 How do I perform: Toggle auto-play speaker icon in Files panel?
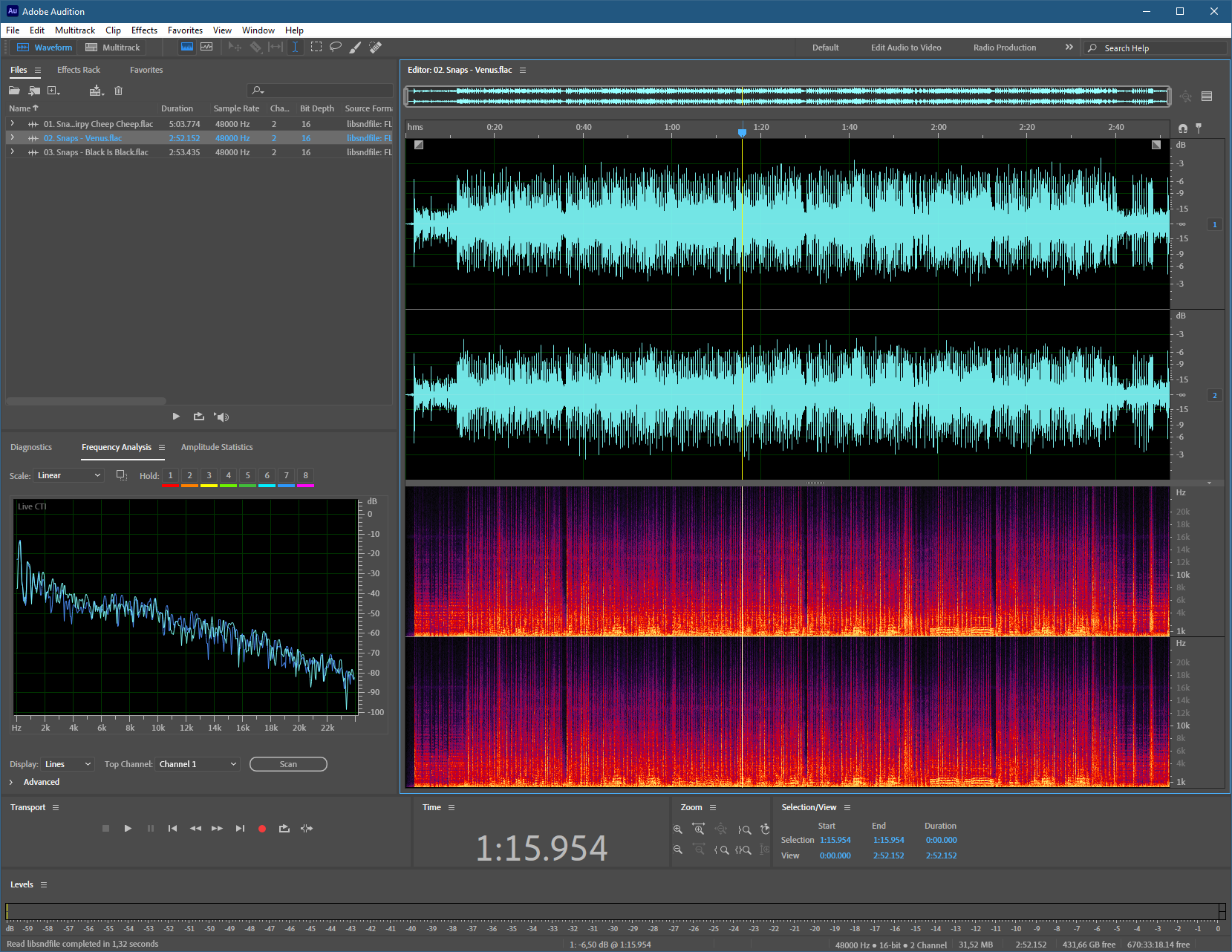click(x=221, y=417)
